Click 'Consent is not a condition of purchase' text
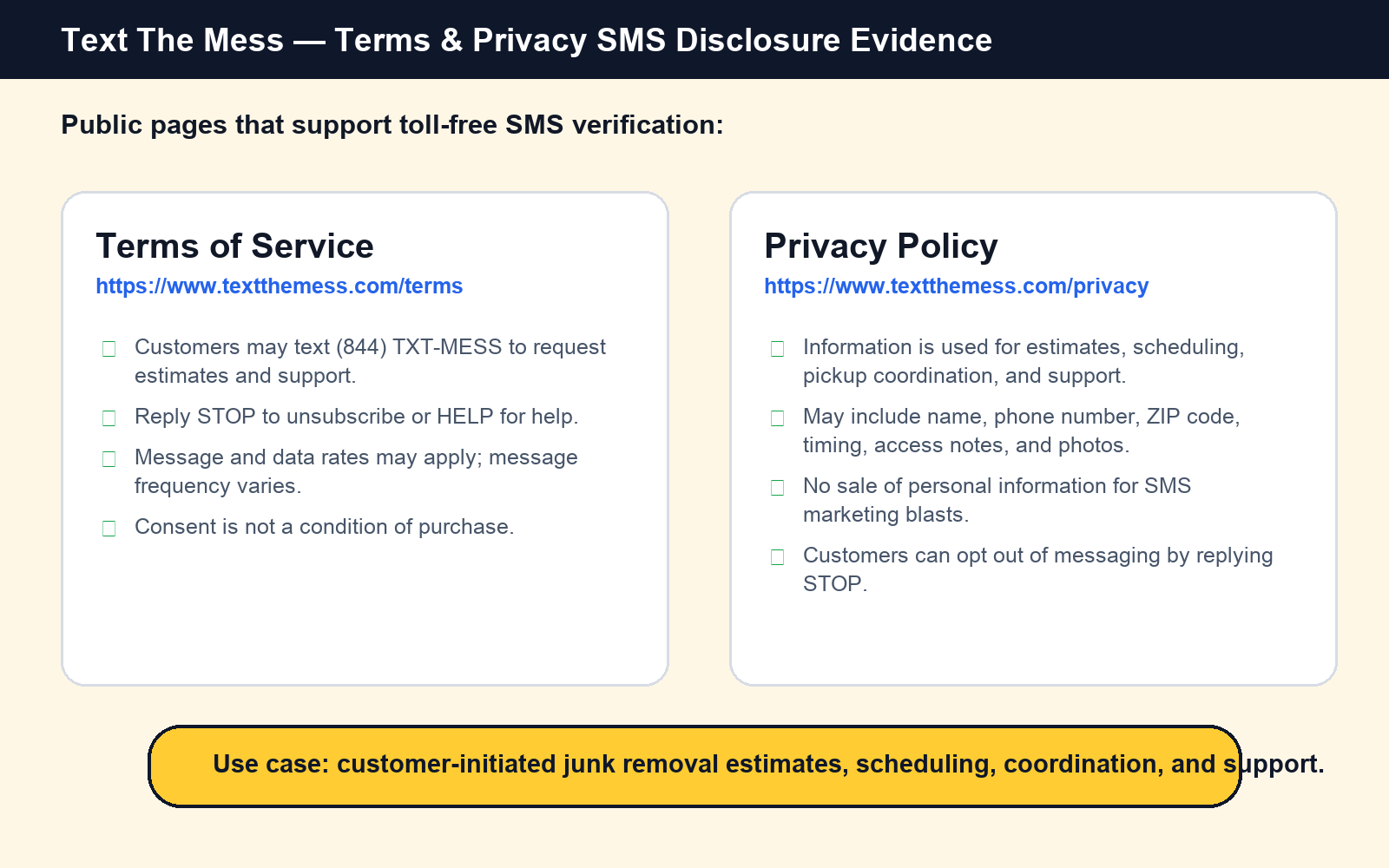1389x868 pixels. tap(324, 527)
